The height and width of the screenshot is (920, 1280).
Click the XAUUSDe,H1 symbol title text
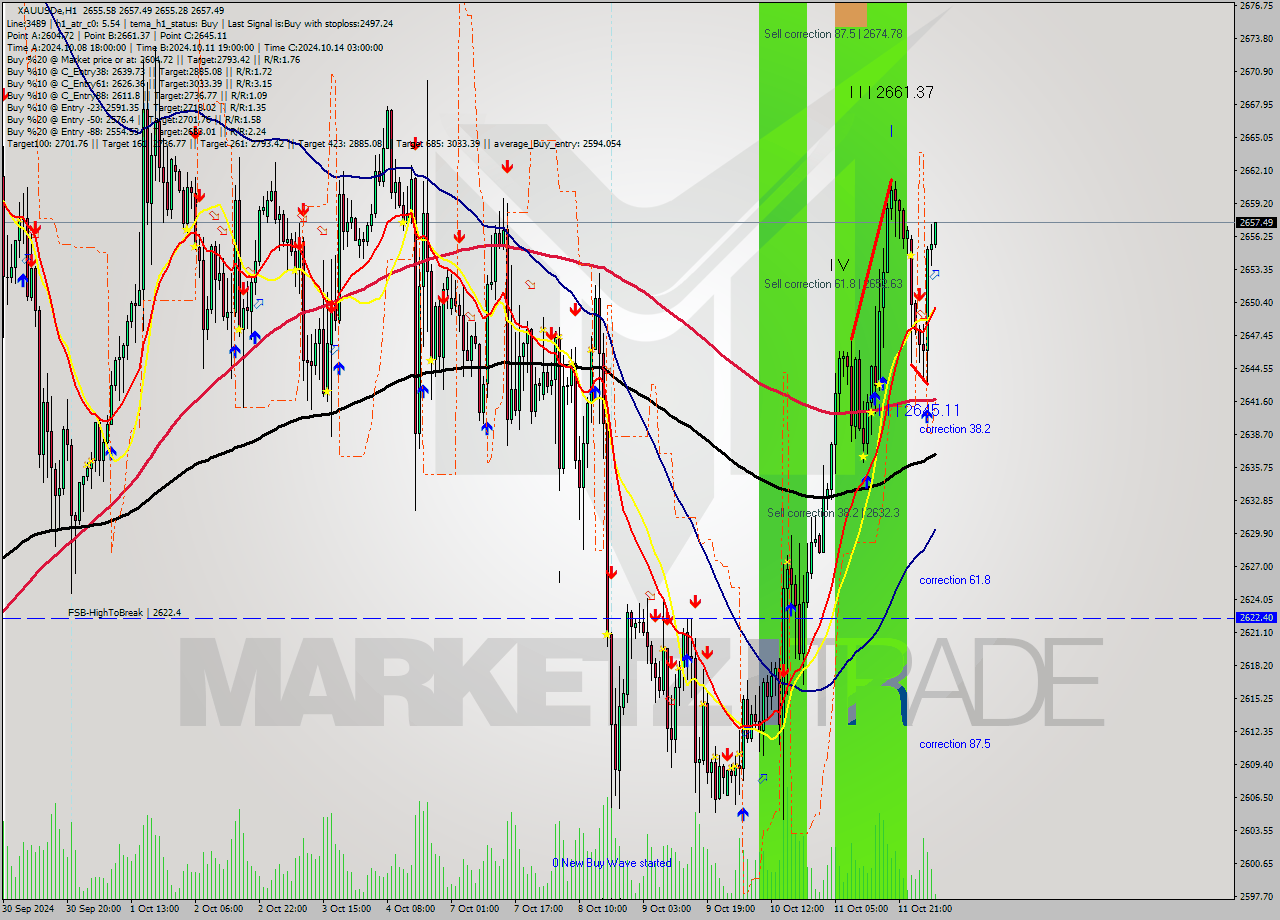46,10
